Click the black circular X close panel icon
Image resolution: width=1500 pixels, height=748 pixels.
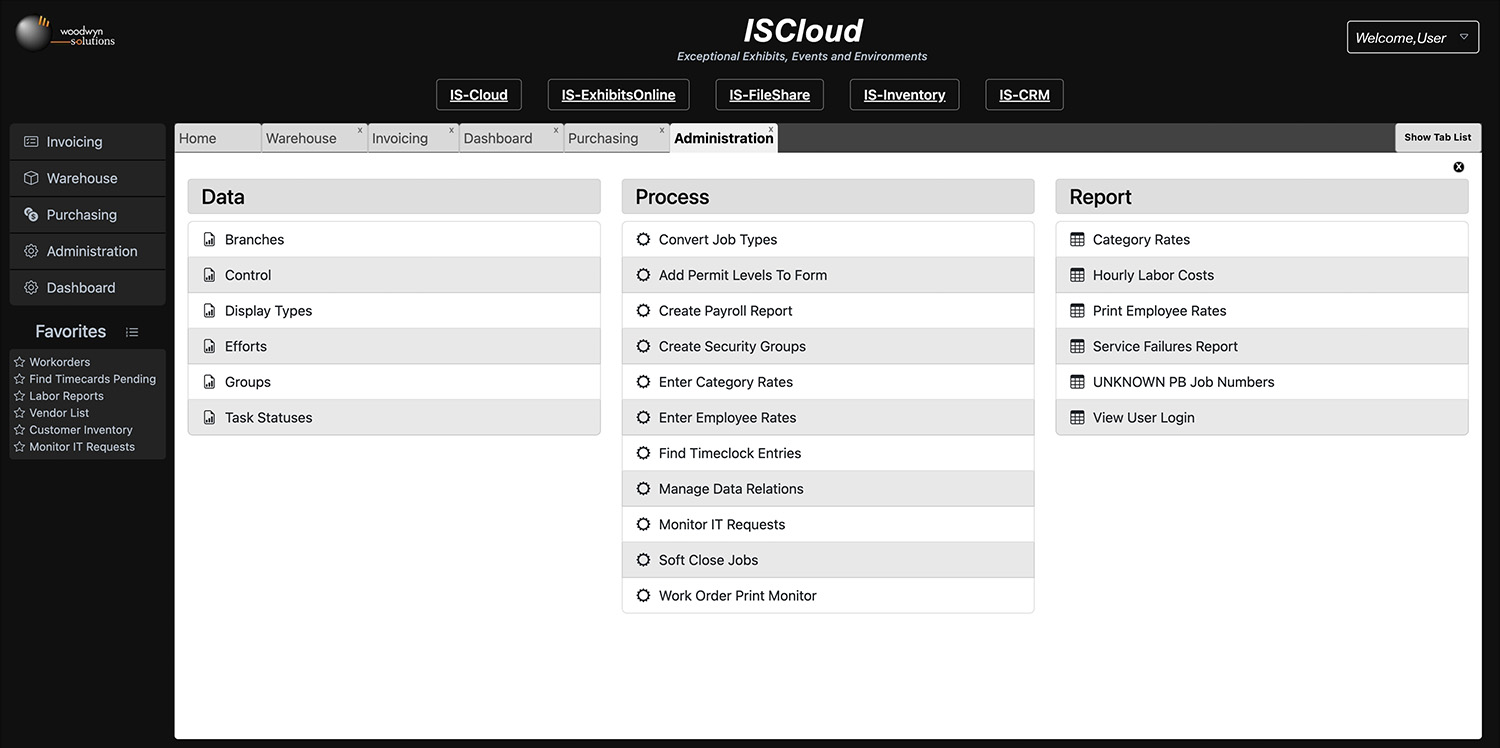point(1458,167)
